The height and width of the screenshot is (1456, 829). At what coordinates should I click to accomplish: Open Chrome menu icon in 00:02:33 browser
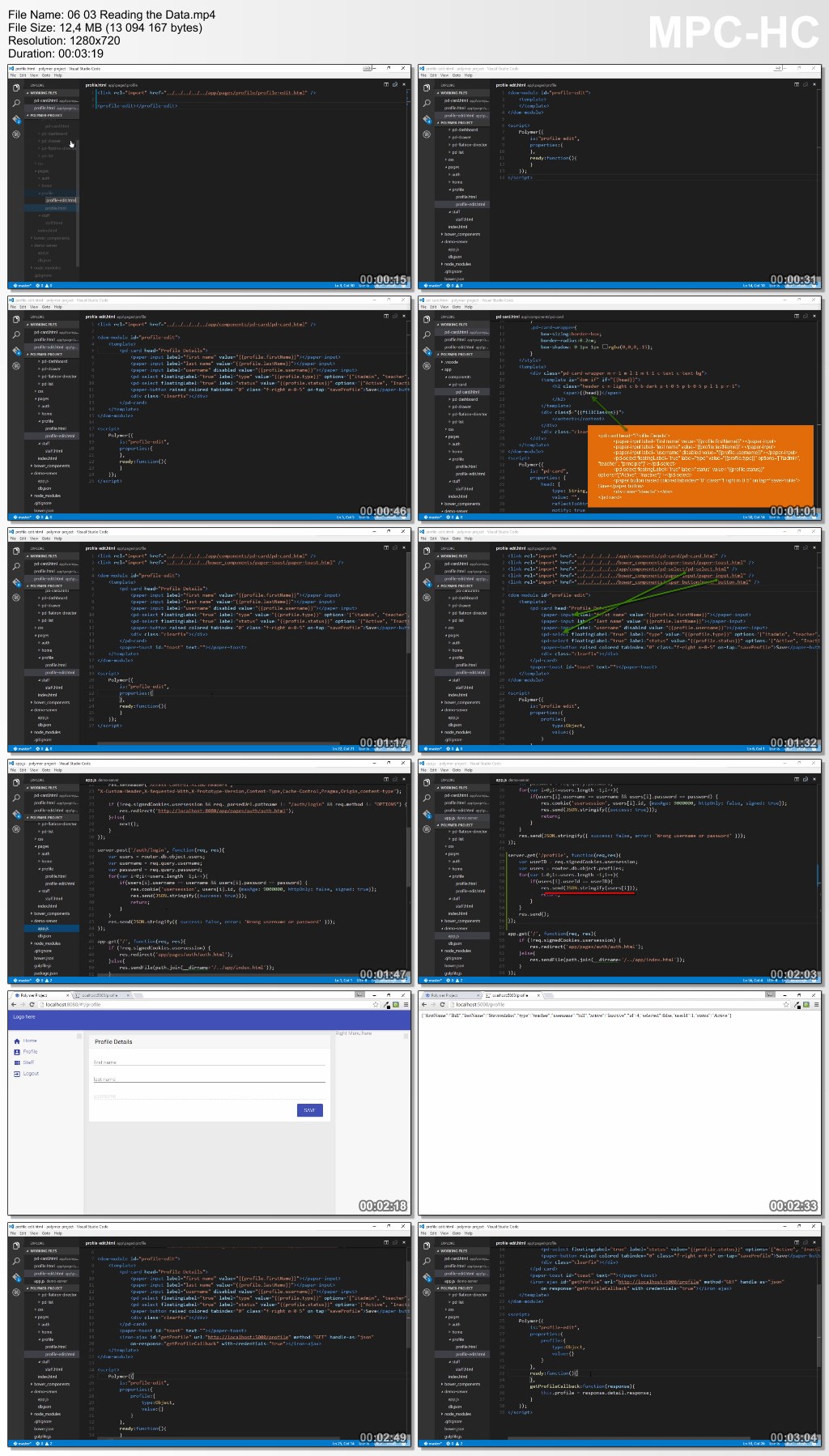(x=815, y=1004)
